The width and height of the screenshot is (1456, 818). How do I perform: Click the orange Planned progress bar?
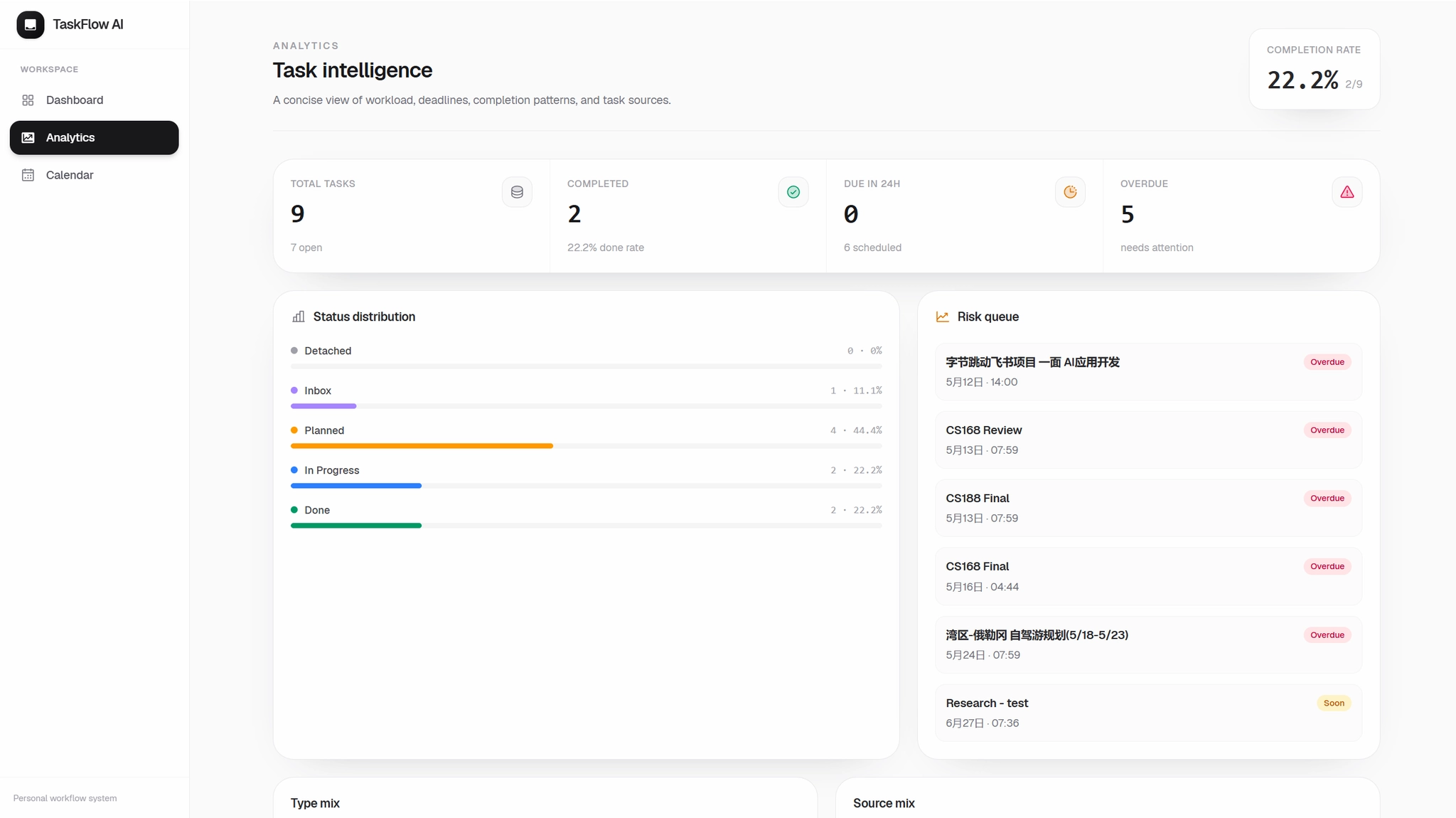422,446
